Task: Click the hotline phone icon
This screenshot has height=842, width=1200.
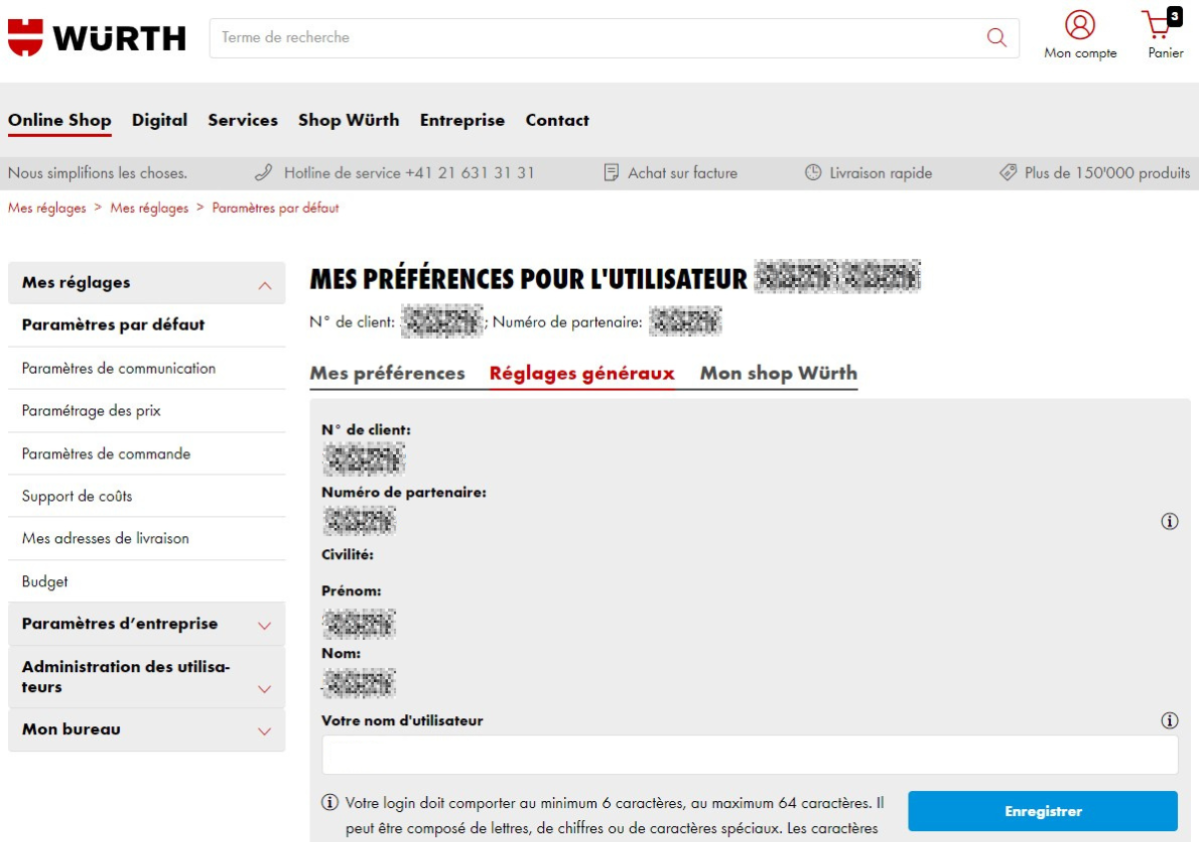Action: (x=264, y=173)
